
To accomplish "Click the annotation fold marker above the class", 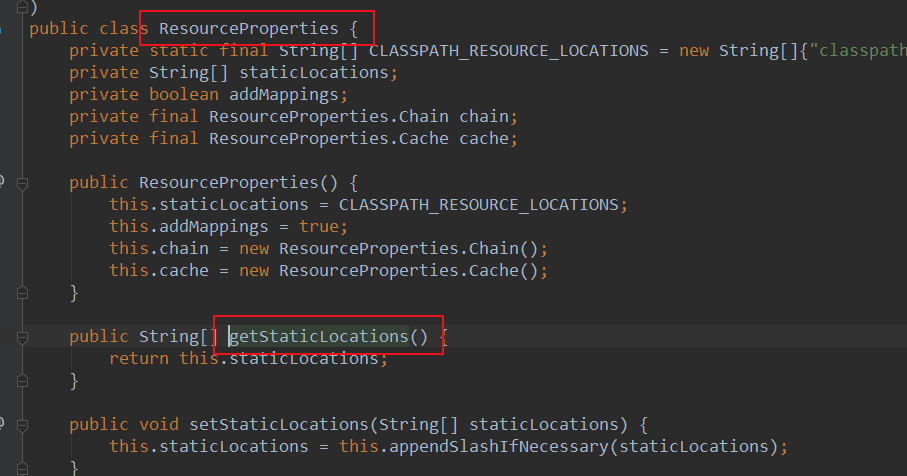I will [x=23, y=7].
